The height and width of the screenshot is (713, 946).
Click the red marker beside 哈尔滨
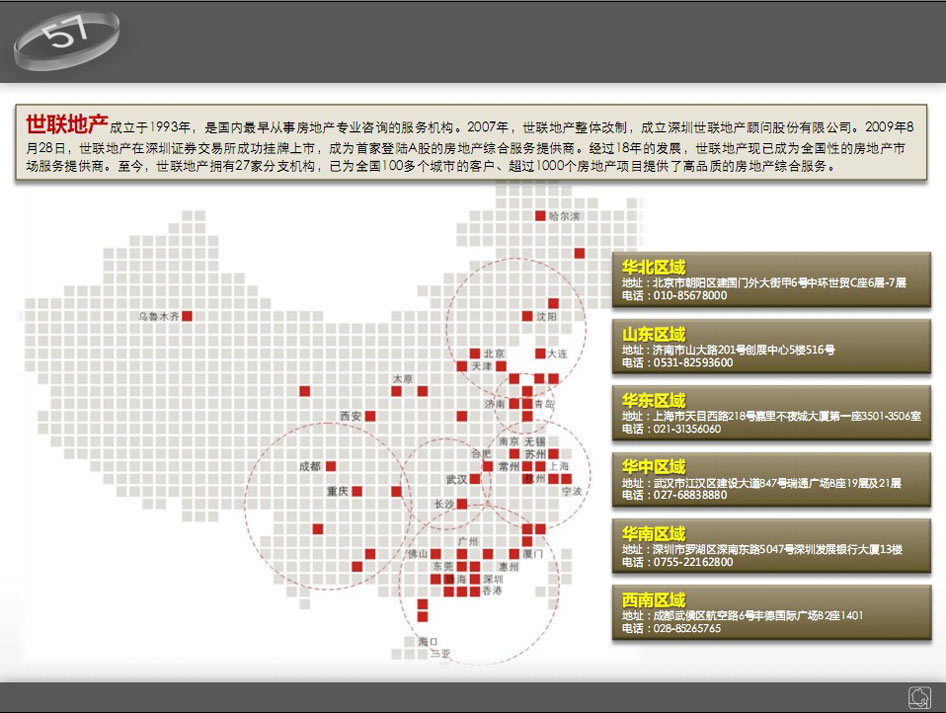540,215
